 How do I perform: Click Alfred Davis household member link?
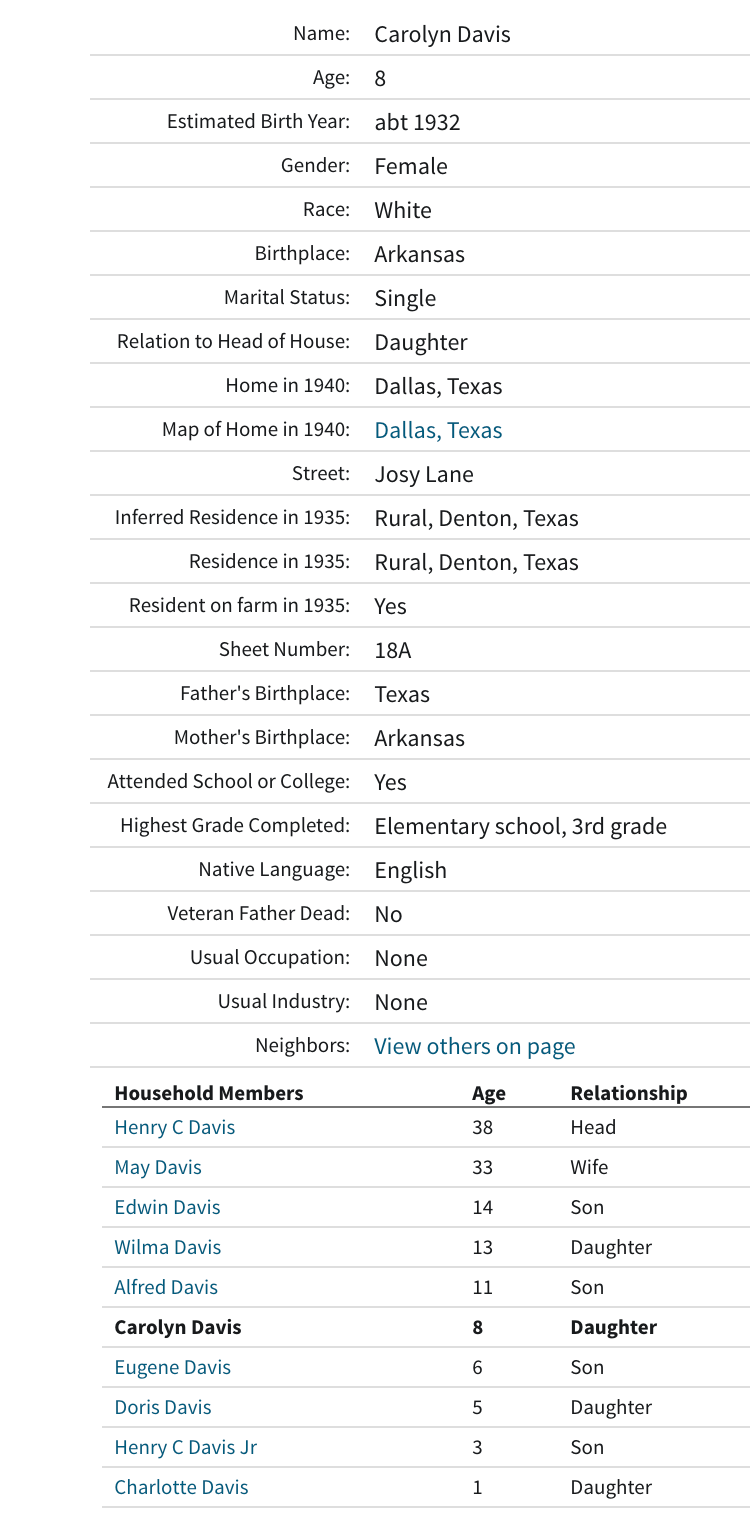pos(166,1287)
